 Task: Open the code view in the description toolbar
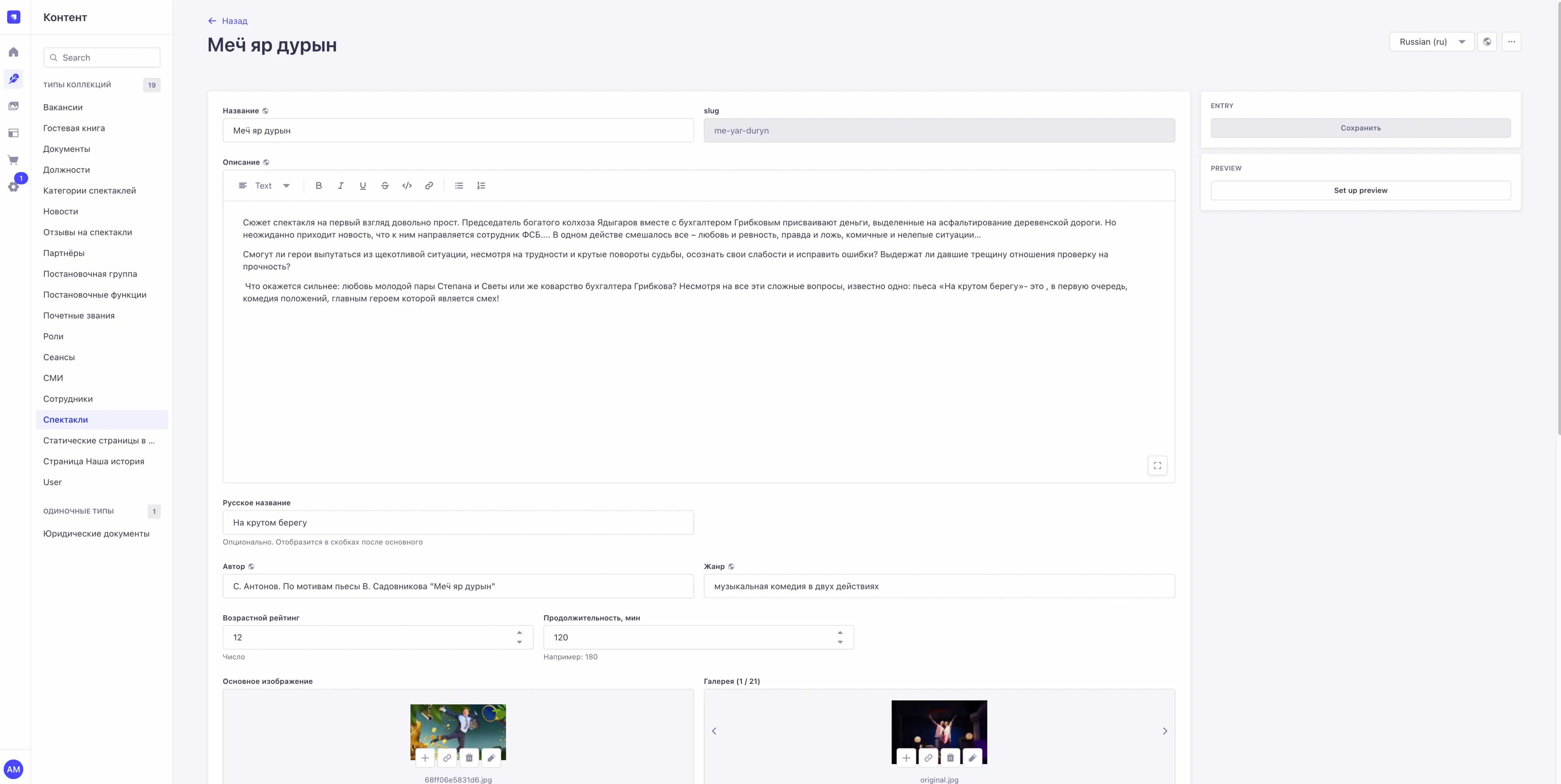pyautogui.click(x=407, y=185)
